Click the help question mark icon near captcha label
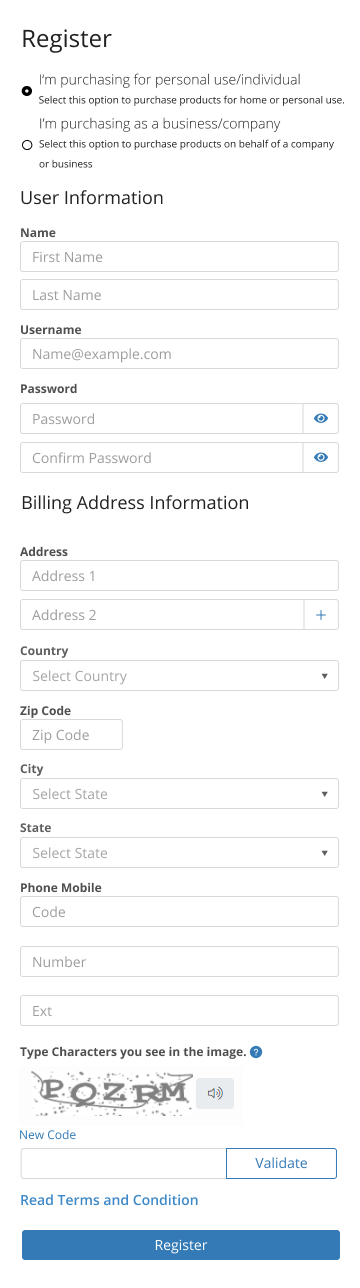This screenshot has height=1288, width=360. 256,1052
